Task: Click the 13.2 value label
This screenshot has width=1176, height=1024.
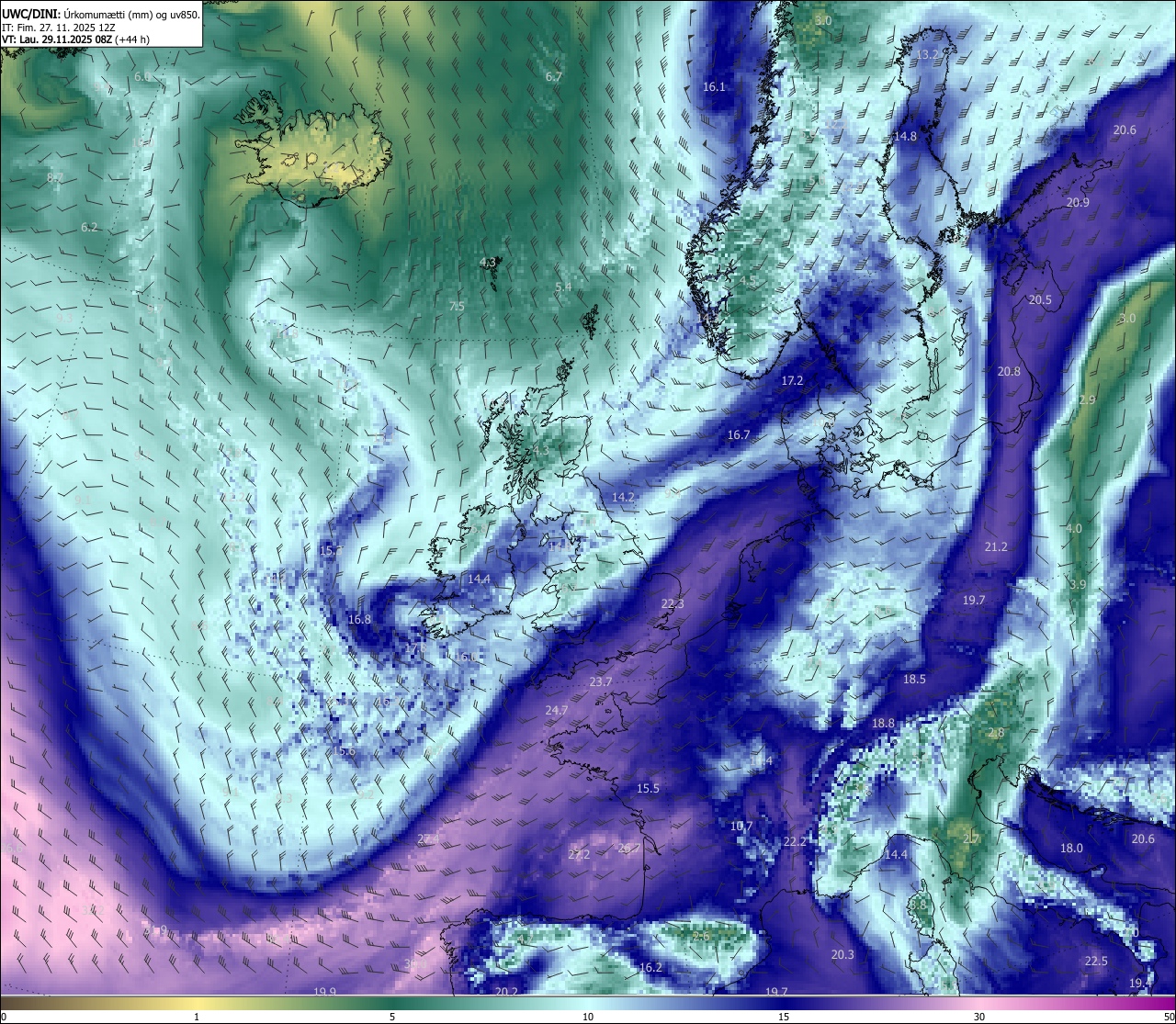Action: [929, 55]
